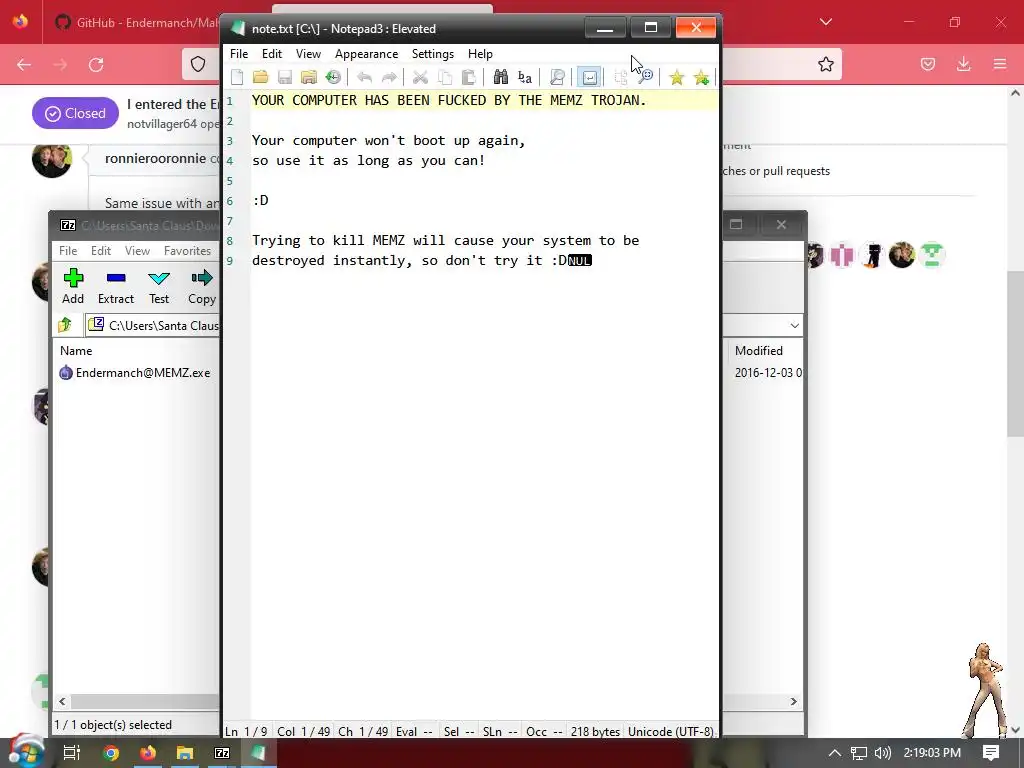Open the Firefox downloads arrow

[963, 64]
